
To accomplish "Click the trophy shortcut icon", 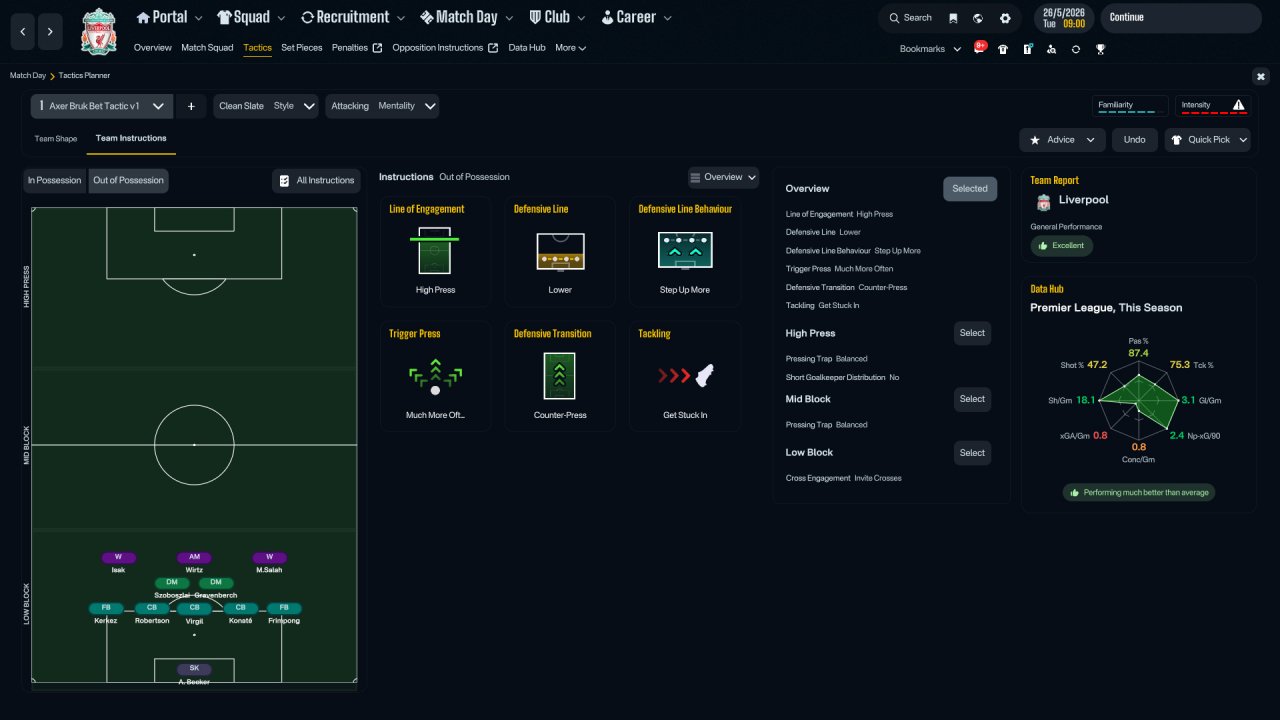I will [x=1100, y=49].
